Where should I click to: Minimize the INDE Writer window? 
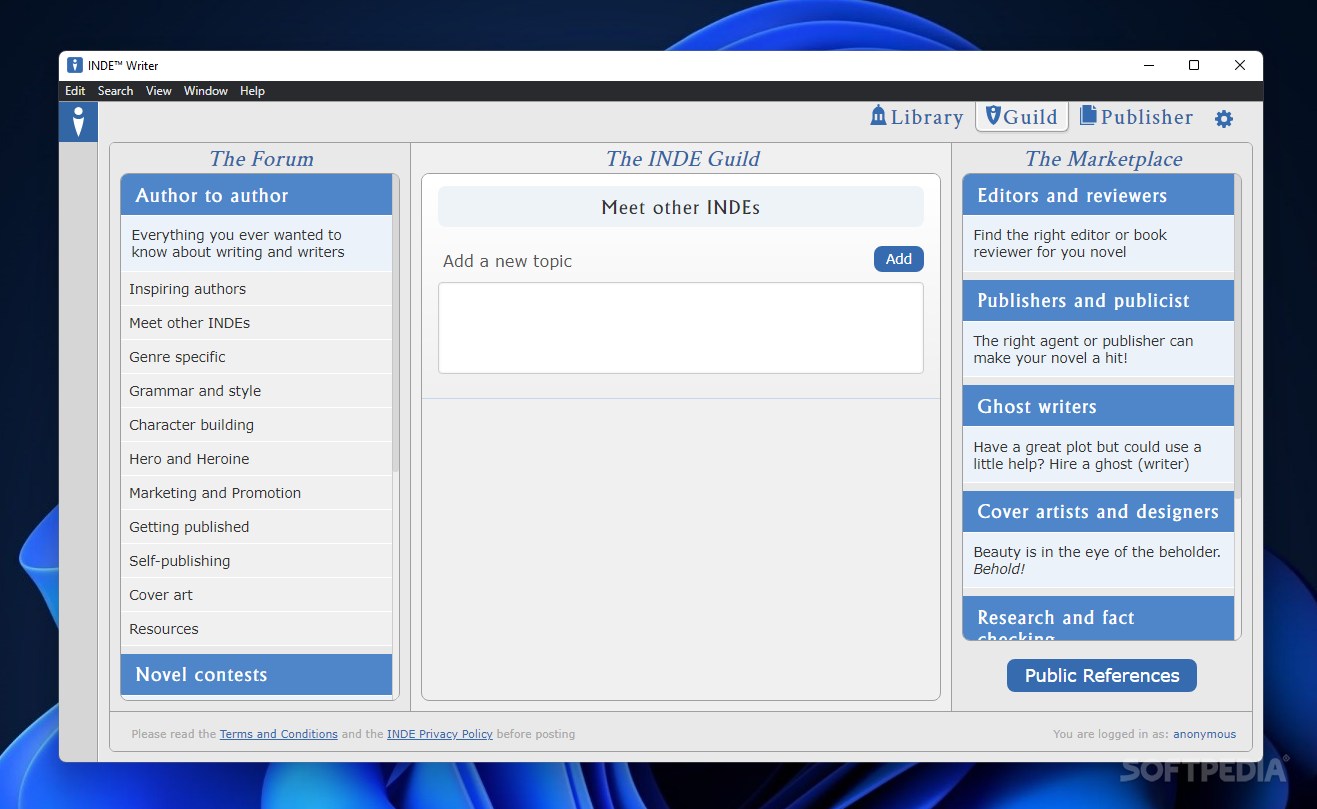[x=1148, y=65]
